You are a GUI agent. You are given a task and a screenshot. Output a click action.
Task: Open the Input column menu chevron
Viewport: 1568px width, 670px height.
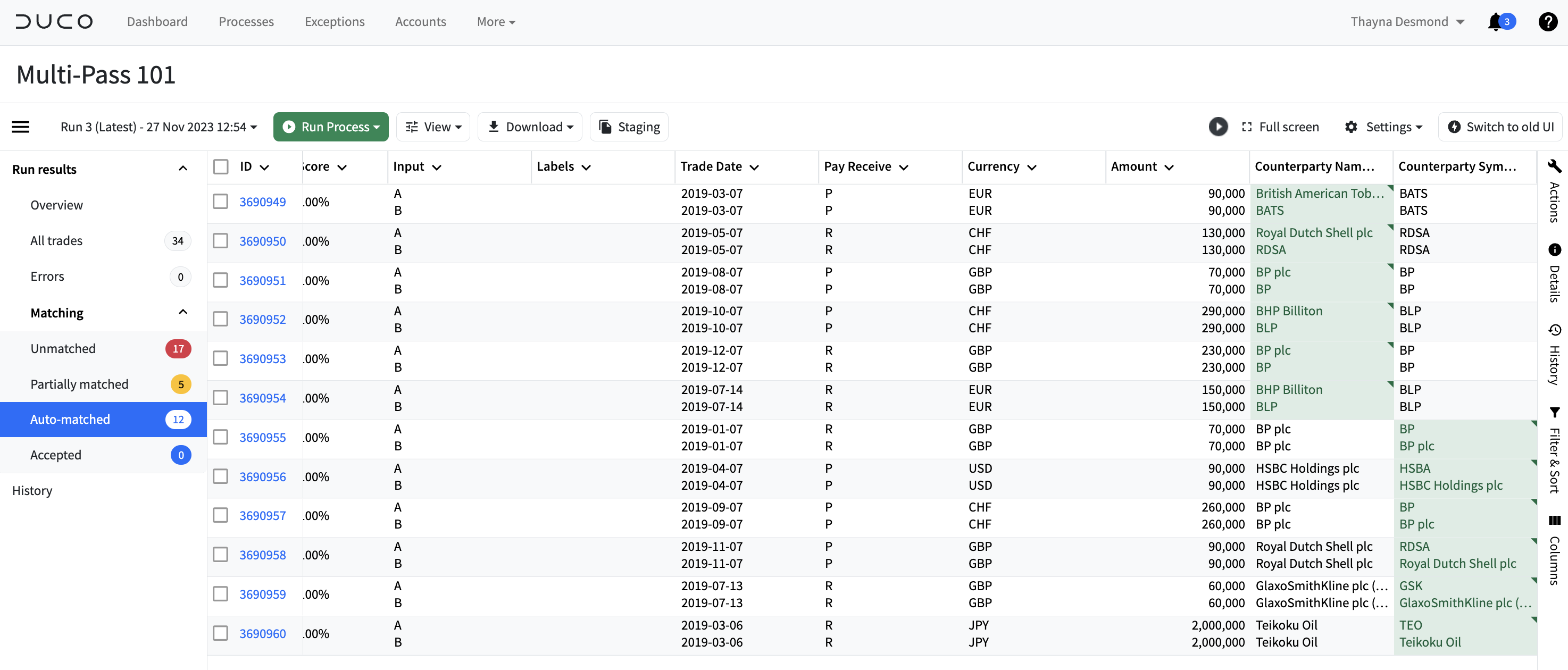point(437,167)
